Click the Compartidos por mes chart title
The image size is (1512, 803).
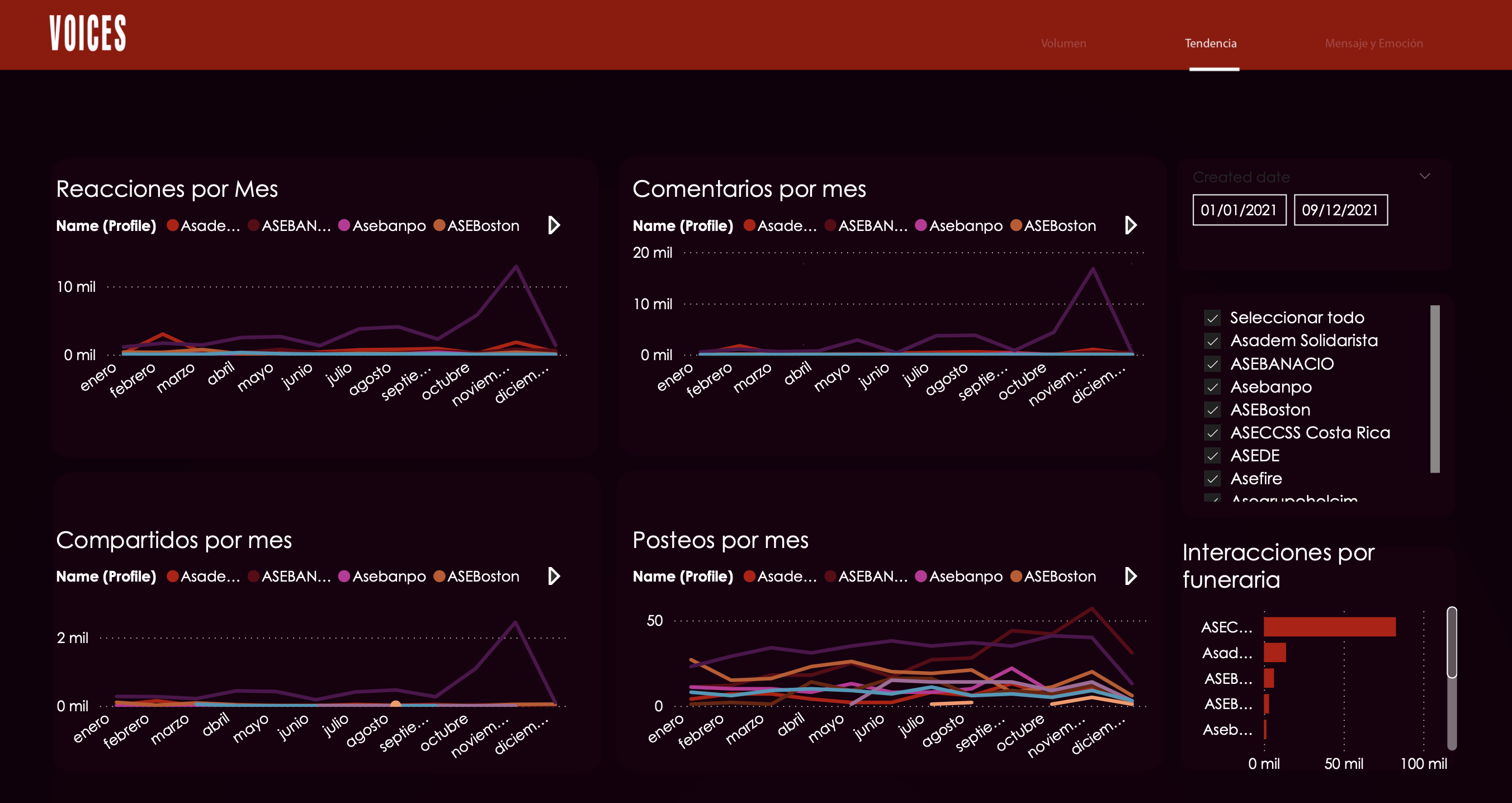[174, 540]
